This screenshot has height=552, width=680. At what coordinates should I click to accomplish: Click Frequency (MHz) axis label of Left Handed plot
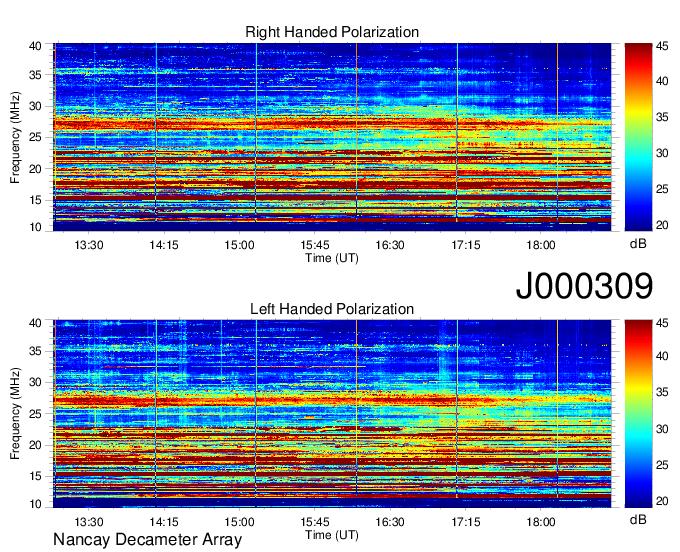(15, 414)
